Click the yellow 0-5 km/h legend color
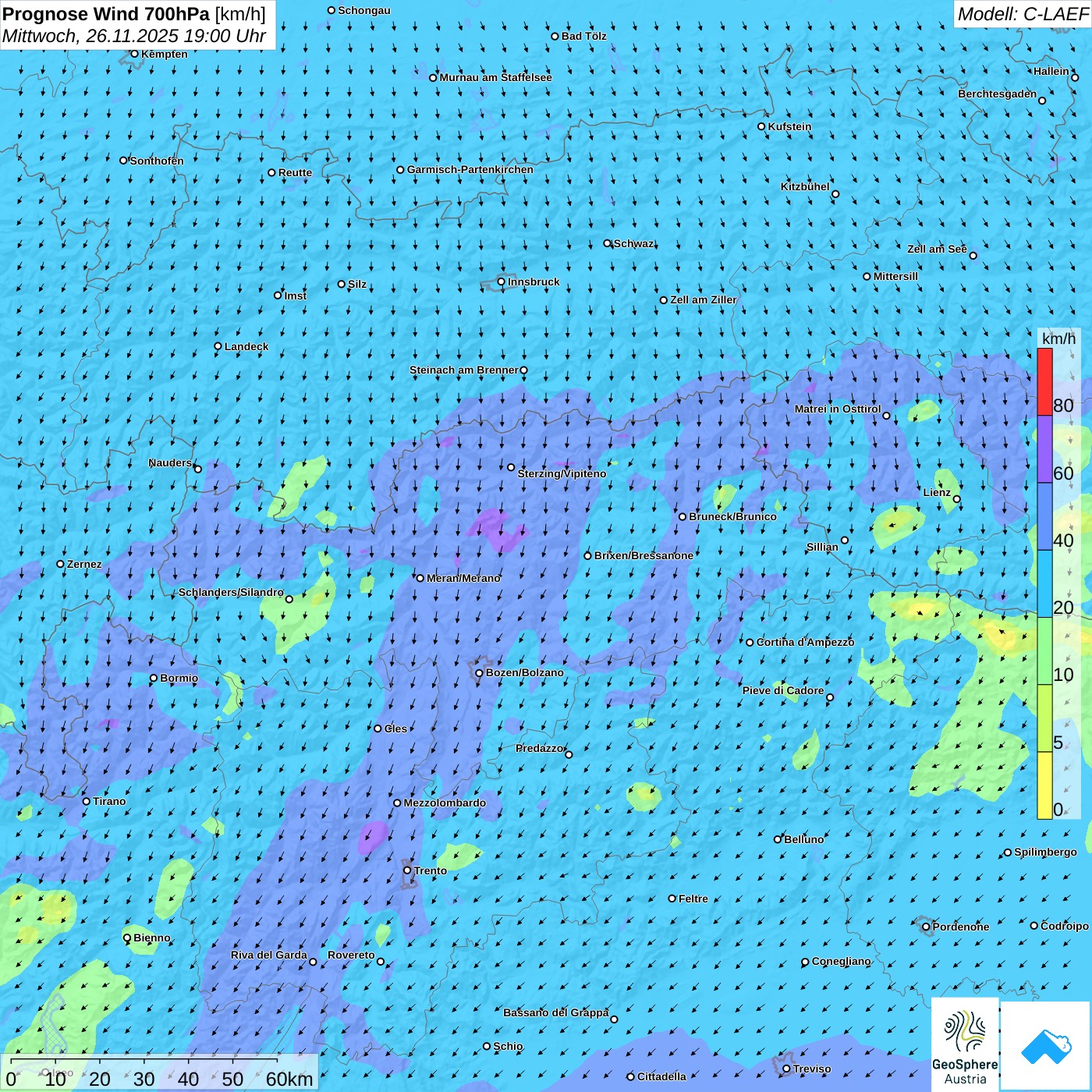Screen dimensions: 1092x1092 point(1044,785)
